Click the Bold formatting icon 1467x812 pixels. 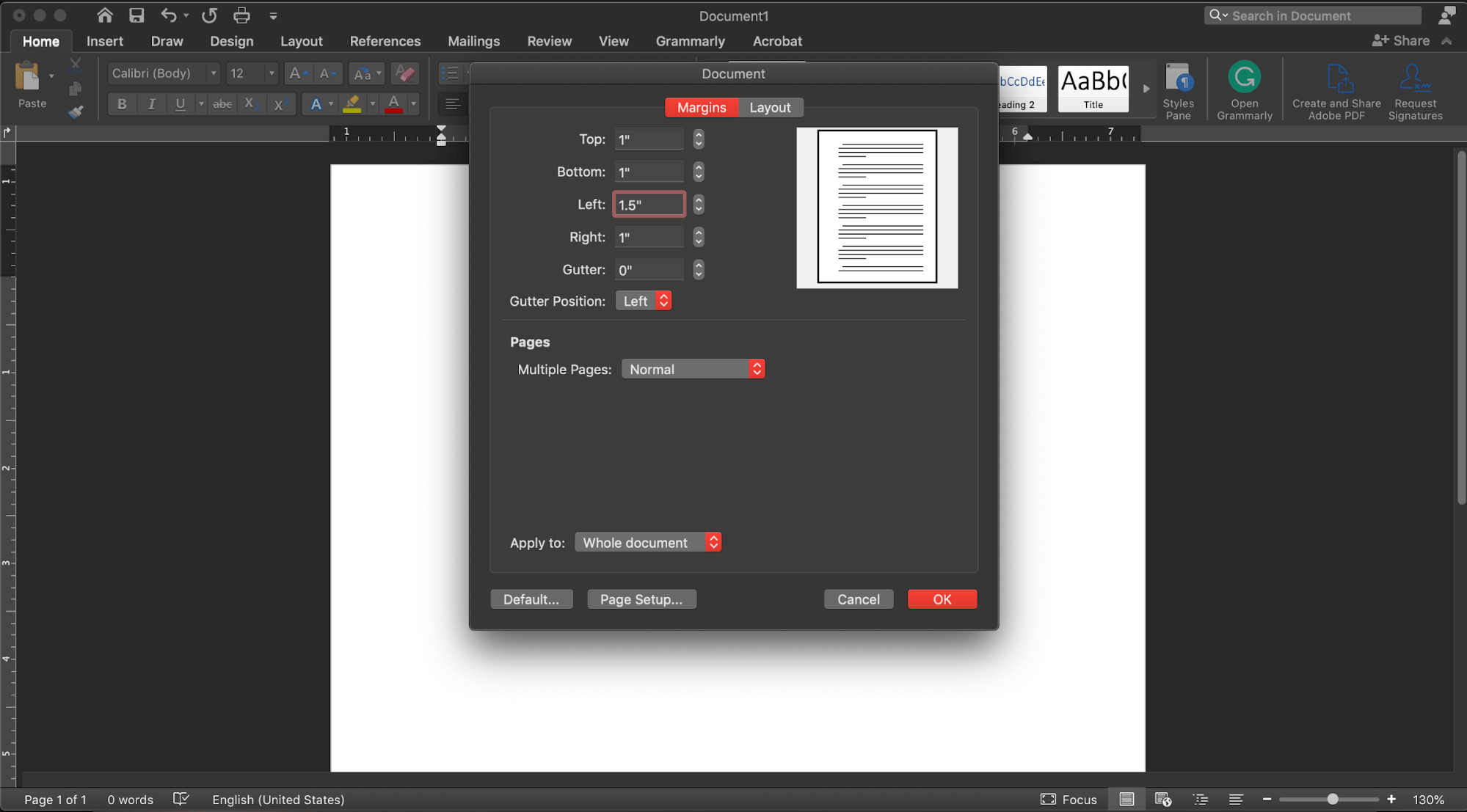click(x=120, y=103)
